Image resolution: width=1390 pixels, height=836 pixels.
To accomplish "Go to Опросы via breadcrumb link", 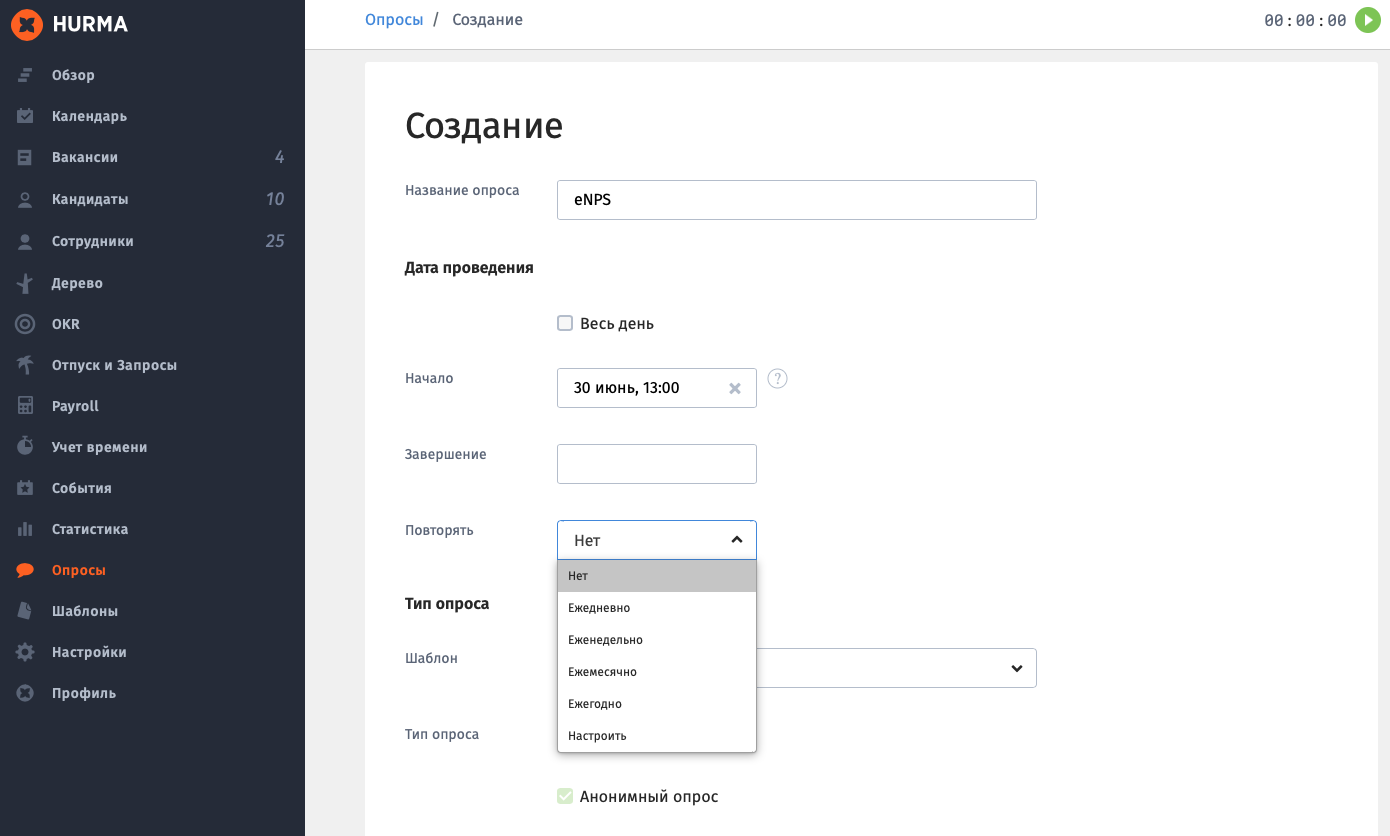I will (x=394, y=20).
